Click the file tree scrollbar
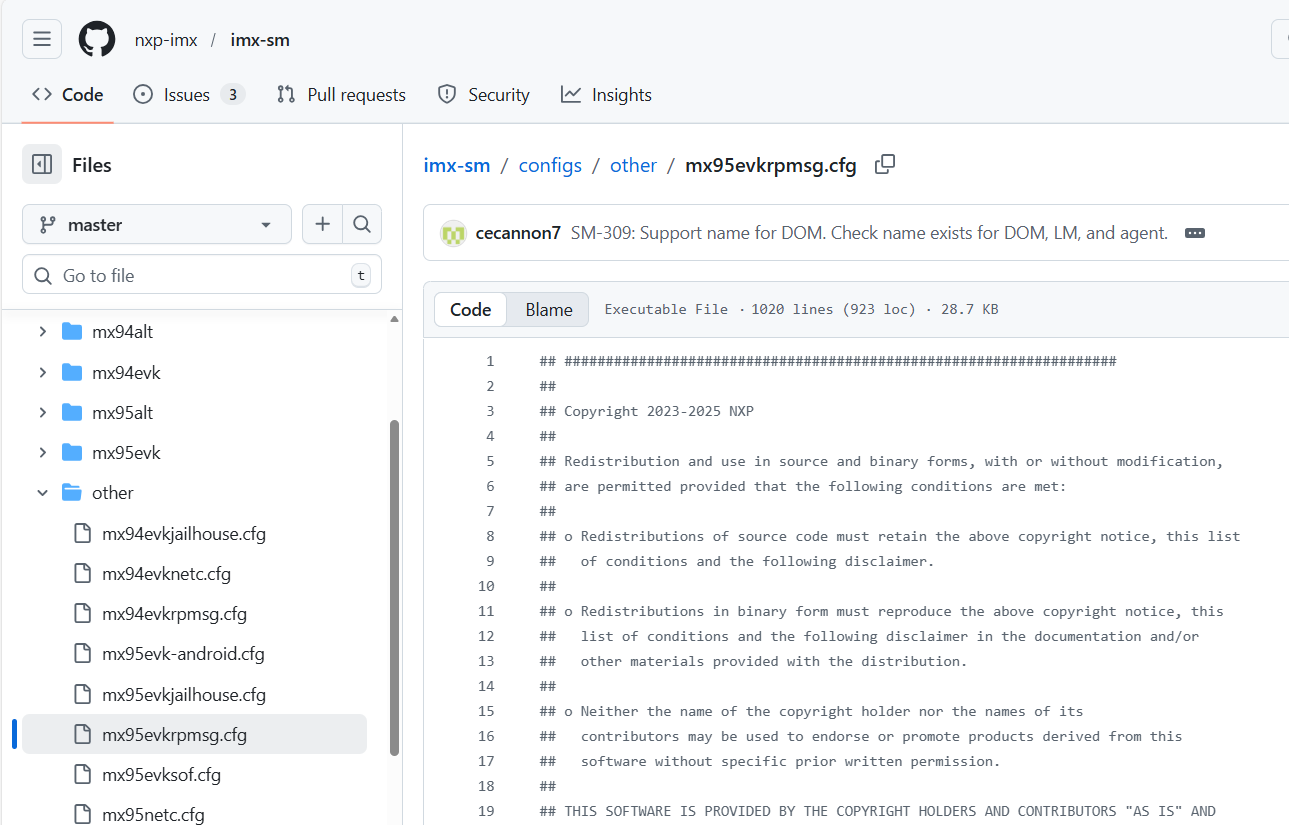The height and width of the screenshot is (825, 1289). 394,587
